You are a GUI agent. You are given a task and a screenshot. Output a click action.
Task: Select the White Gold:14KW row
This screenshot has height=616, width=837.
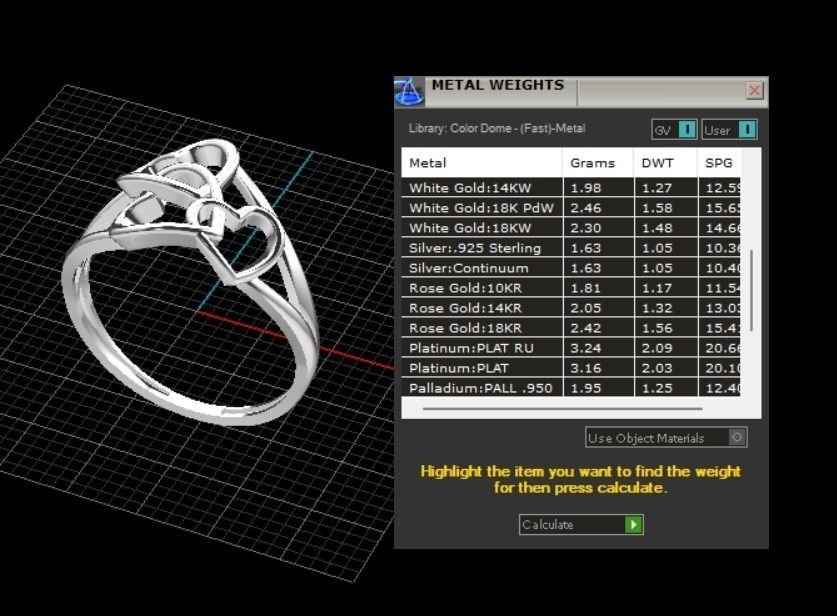(x=571, y=188)
